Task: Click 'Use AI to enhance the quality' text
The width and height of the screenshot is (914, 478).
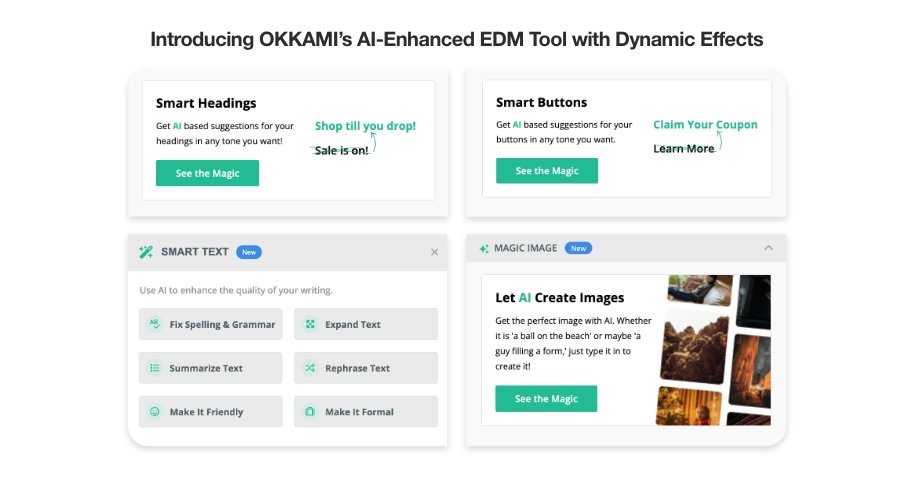Action: click(236, 290)
